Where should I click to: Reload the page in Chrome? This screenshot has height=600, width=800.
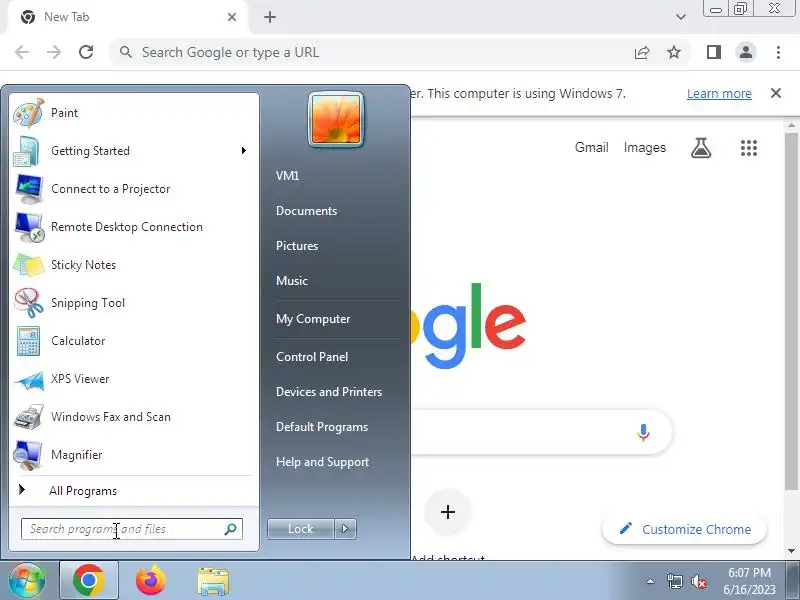point(86,52)
